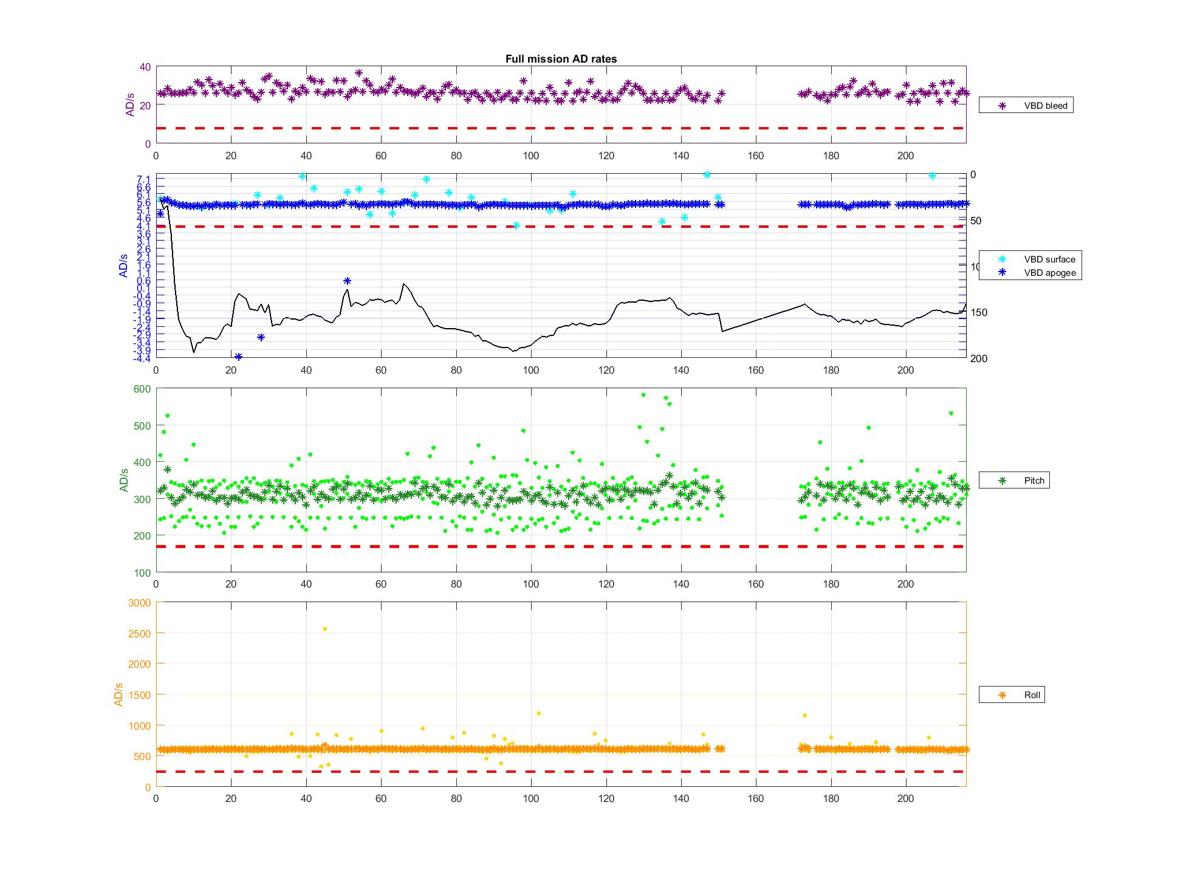
Task: Click the lowest dark-blue apogee outlier at -4.4
Action: click(238, 357)
